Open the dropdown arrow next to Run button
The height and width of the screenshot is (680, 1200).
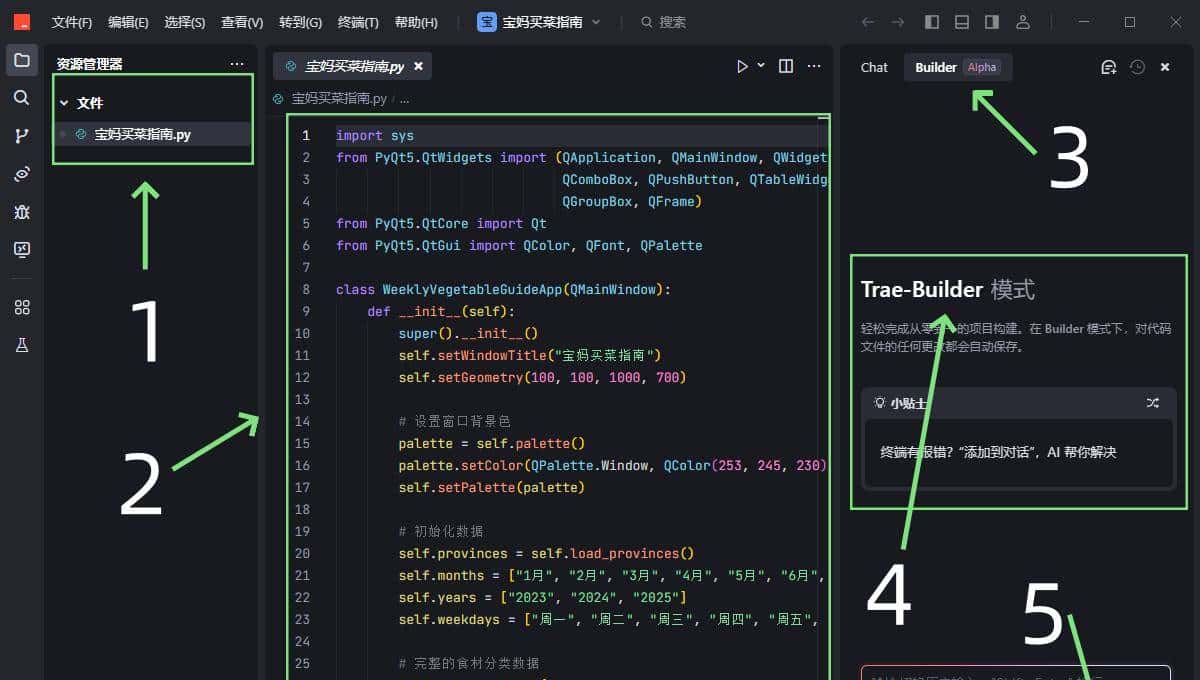click(761, 66)
